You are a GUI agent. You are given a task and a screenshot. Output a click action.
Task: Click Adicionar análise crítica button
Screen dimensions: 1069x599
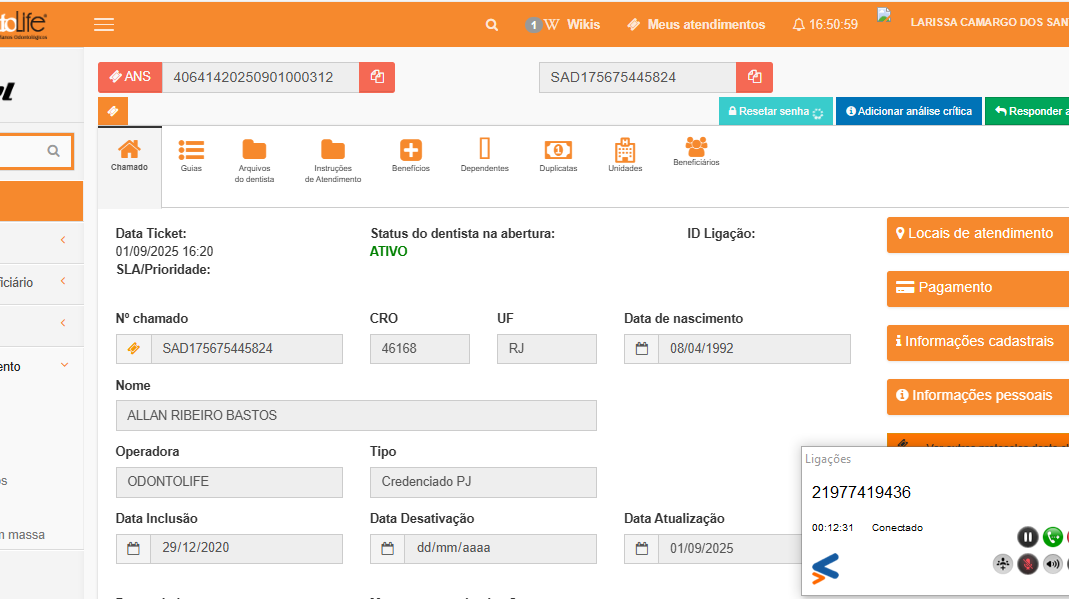tap(907, 112)
